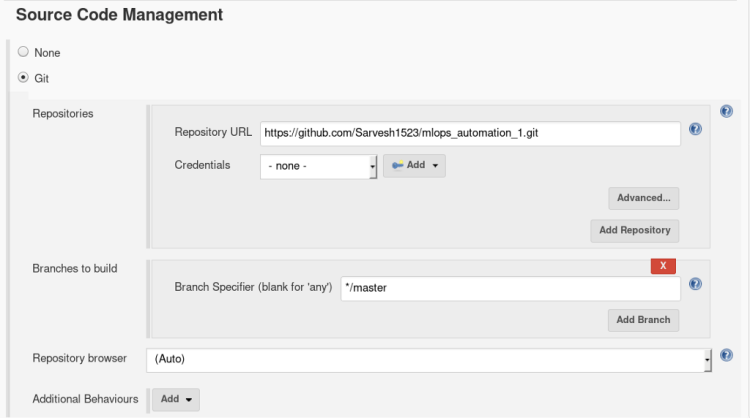750x418 pixels.
Task: Open help for the Repositories section
Action: click(727, 112)
